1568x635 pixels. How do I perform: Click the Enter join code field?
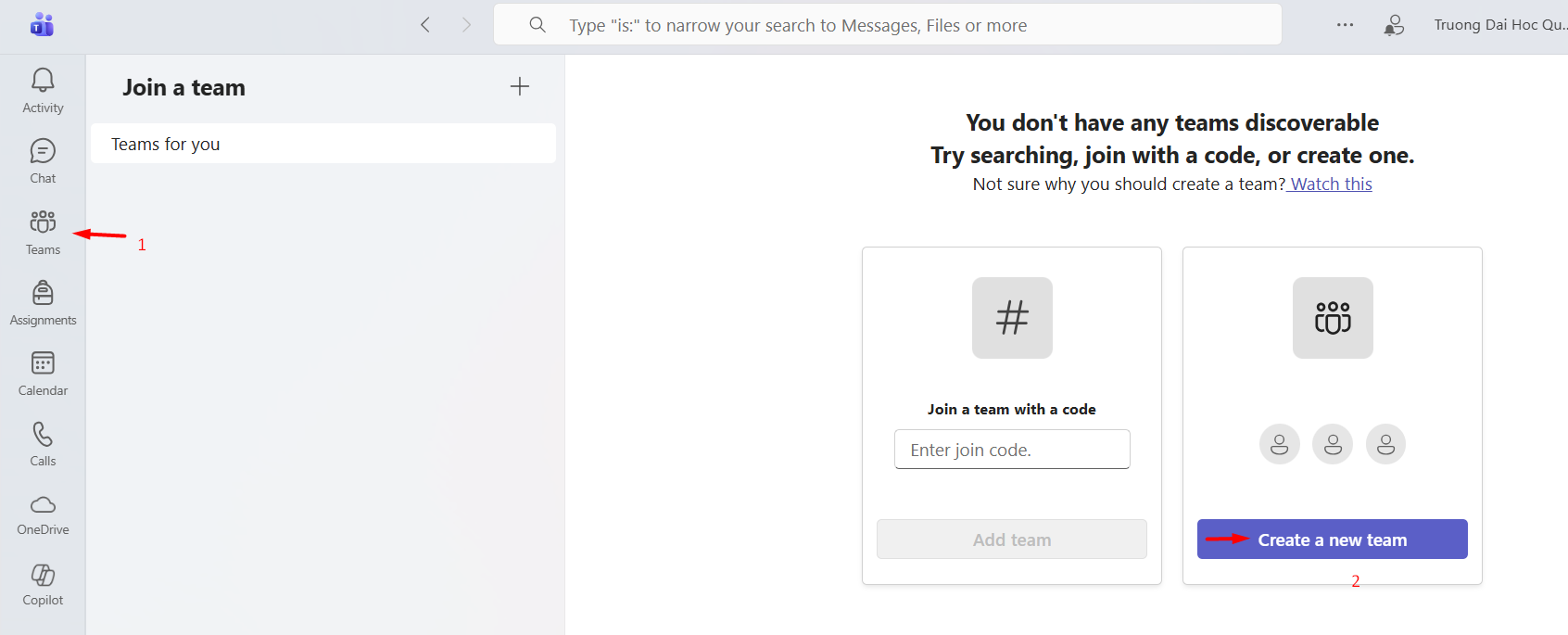click(x=1011, y=450)
